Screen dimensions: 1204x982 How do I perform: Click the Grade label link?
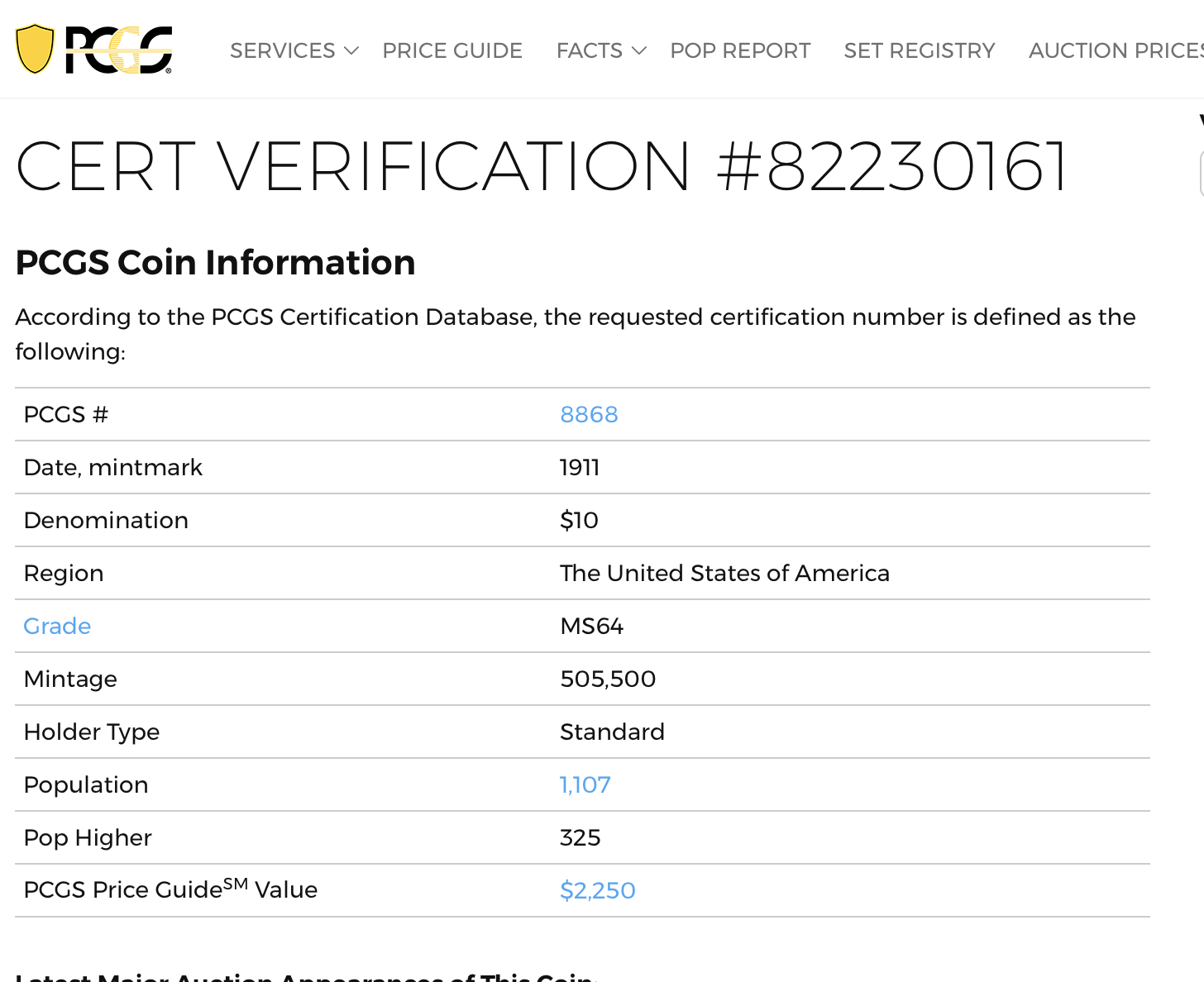point(57,626)
